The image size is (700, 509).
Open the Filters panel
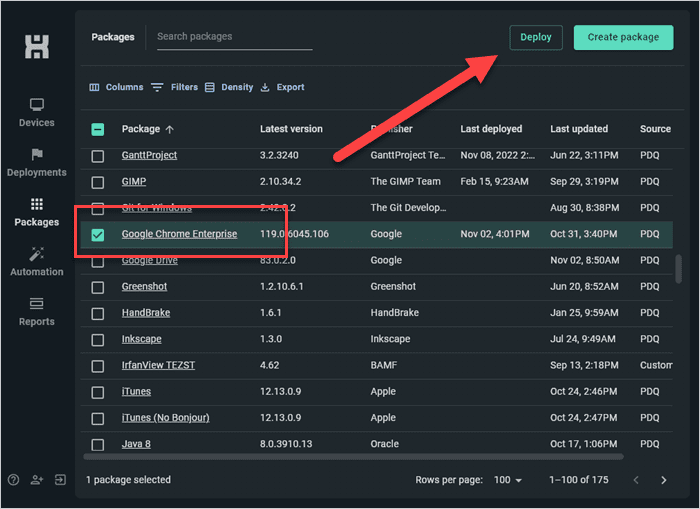coord(175,87)
